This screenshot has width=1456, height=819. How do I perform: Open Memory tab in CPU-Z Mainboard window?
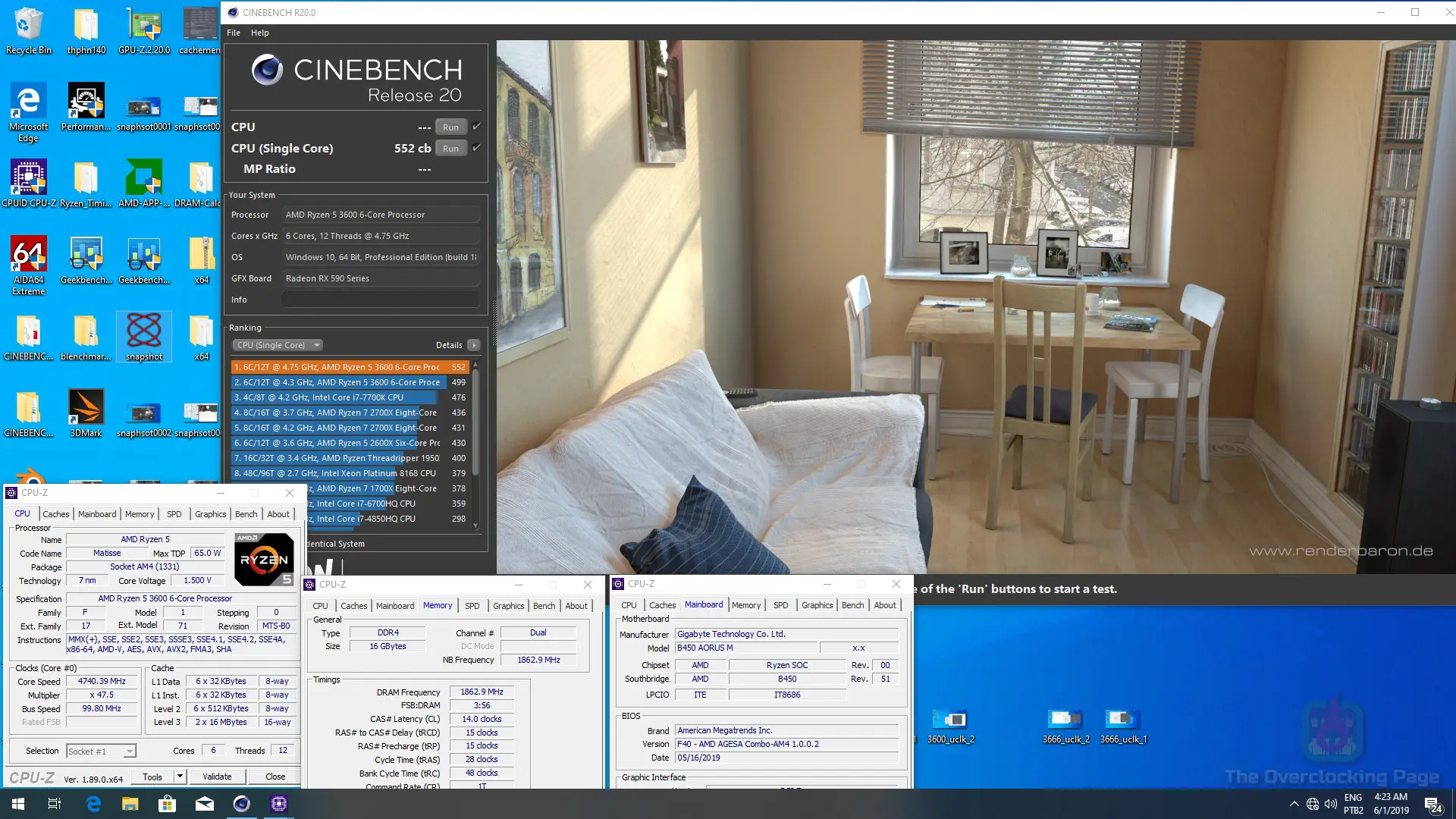point(746,605)
